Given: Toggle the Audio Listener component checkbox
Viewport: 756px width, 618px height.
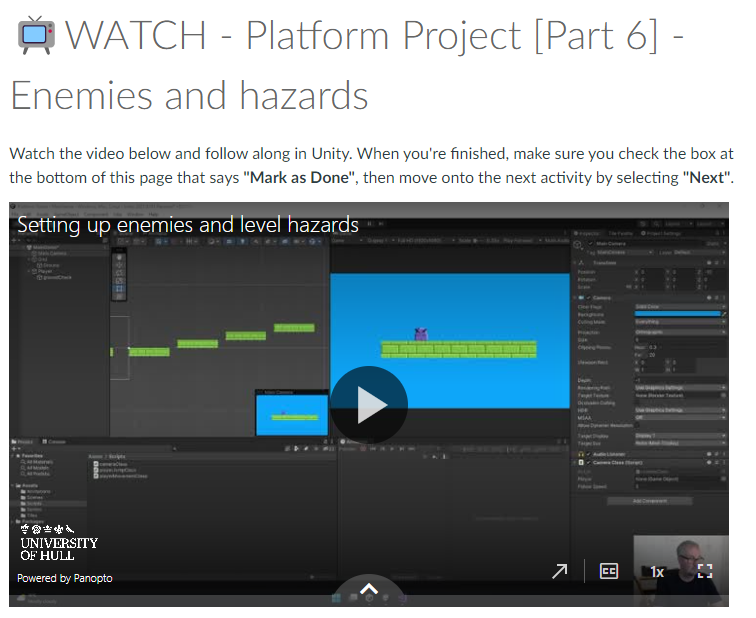Looking at the screenshot, I should [x=589, y=454].
